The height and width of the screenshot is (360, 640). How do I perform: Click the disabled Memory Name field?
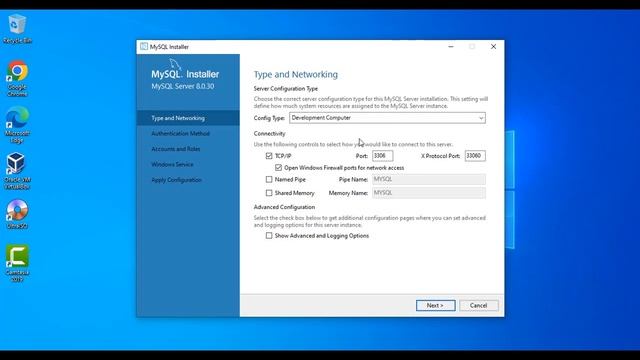point(429,193)
